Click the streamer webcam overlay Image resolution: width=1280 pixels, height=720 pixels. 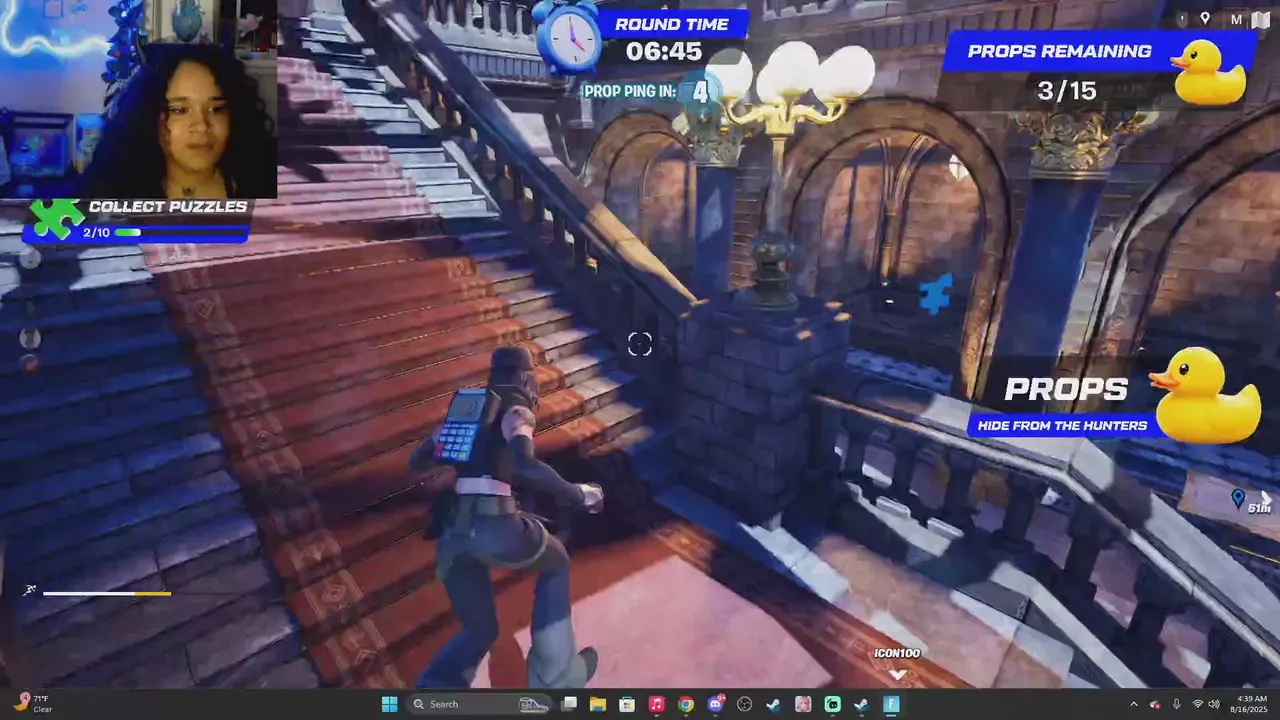[x=138, y=99]
